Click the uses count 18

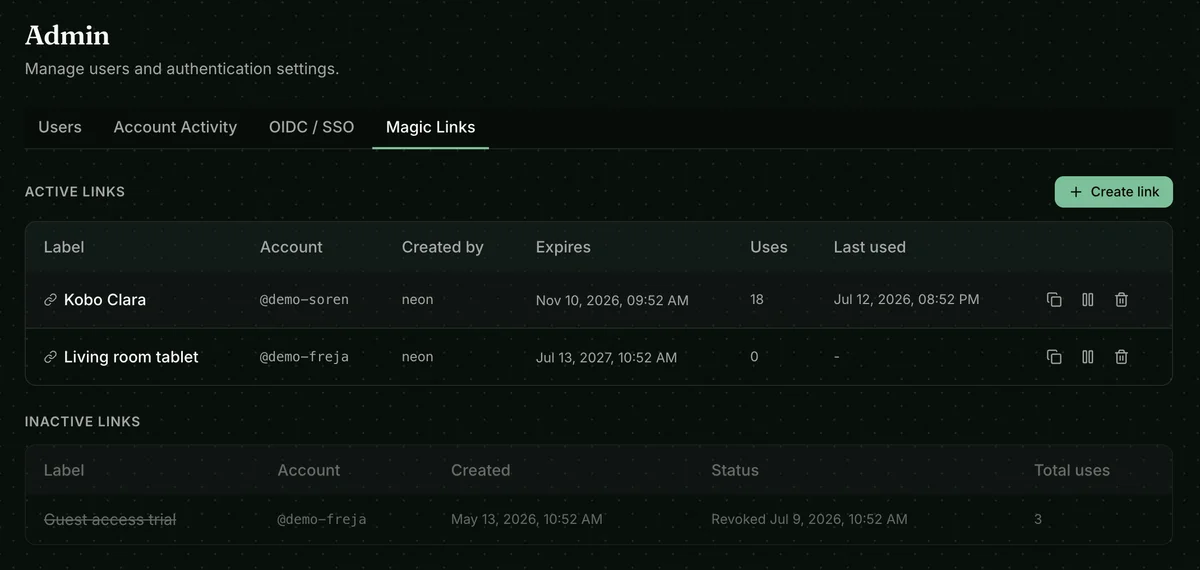[757, 299]
